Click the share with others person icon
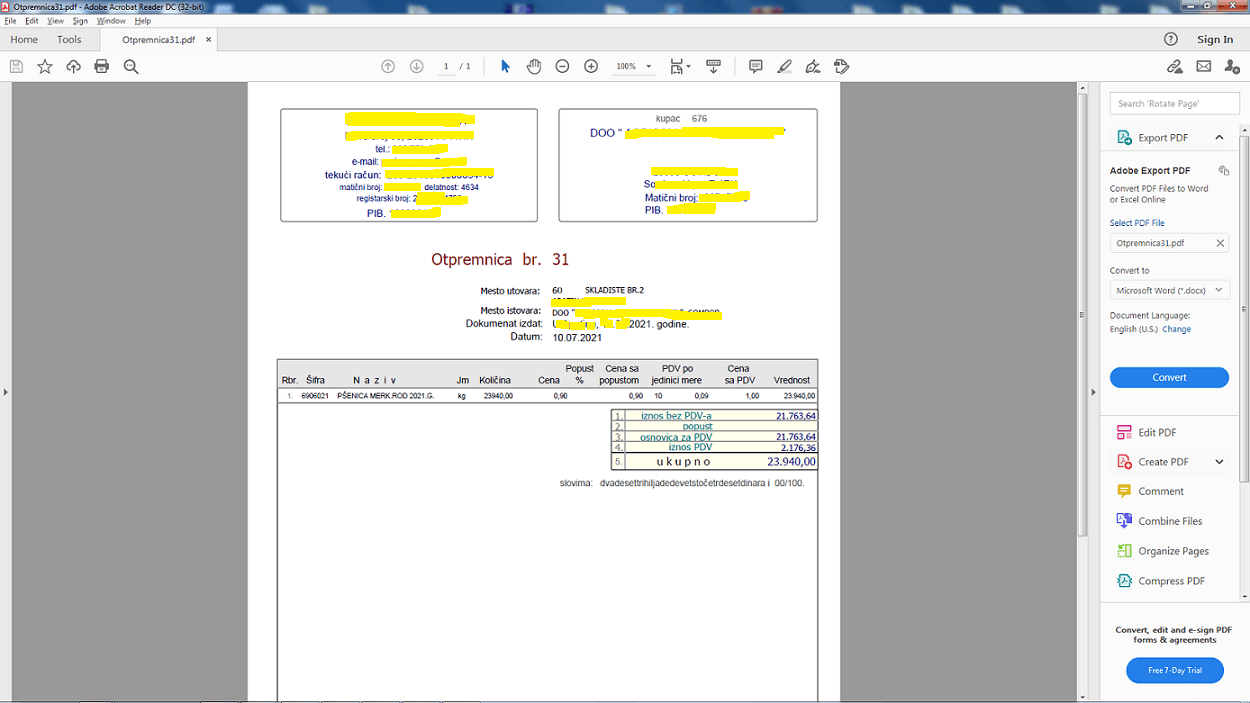Image resolution: width=1250 pixels, height=703 pixels. click(x=1232, y=66)
